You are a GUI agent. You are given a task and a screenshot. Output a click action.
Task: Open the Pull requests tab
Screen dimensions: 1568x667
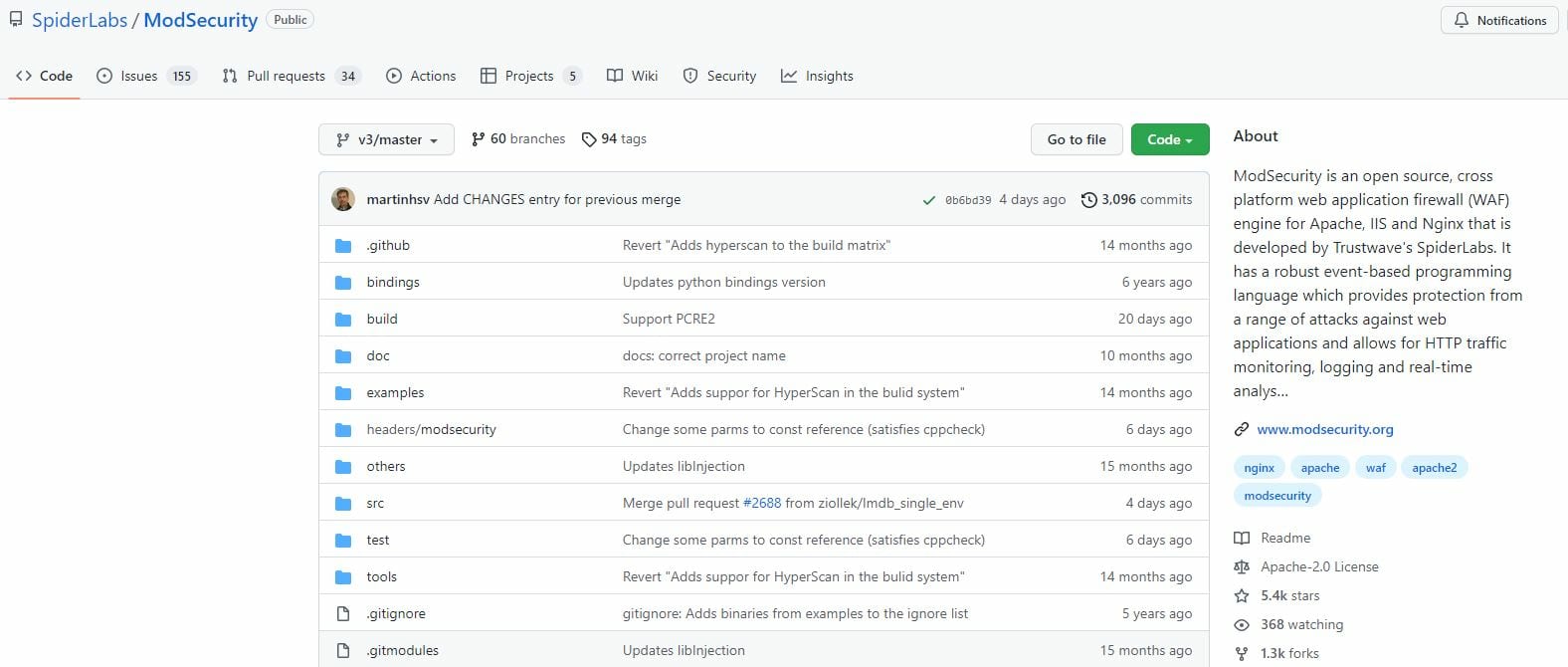click(291, 76)
